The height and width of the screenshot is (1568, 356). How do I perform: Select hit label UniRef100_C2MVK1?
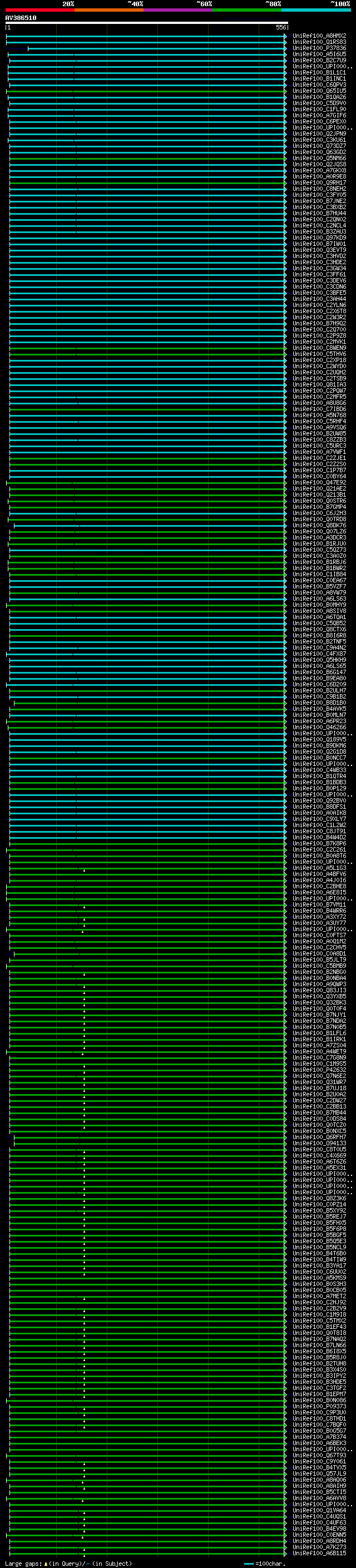[319, 342]
